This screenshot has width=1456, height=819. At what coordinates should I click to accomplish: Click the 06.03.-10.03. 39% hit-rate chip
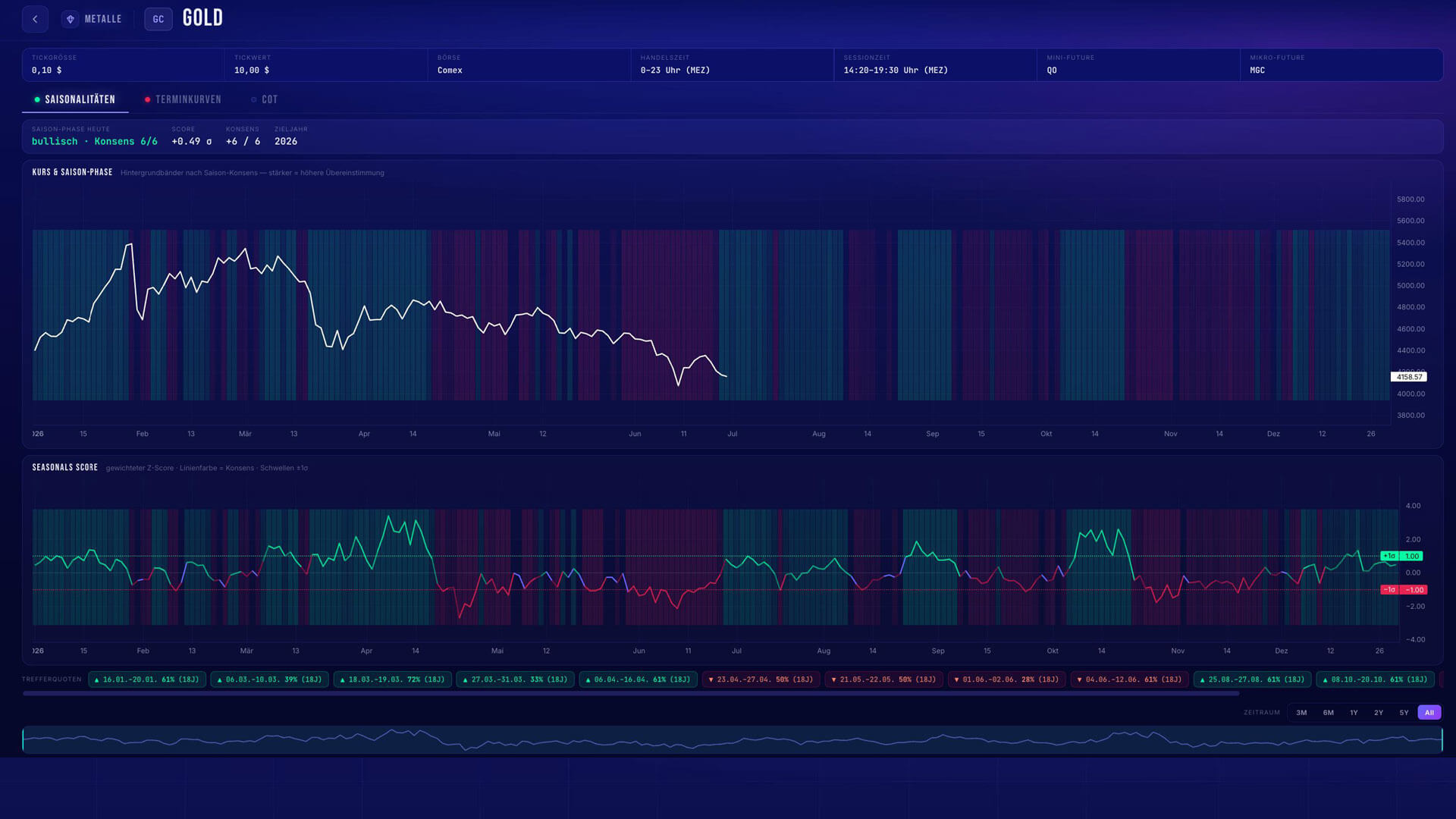pos(269,679)
